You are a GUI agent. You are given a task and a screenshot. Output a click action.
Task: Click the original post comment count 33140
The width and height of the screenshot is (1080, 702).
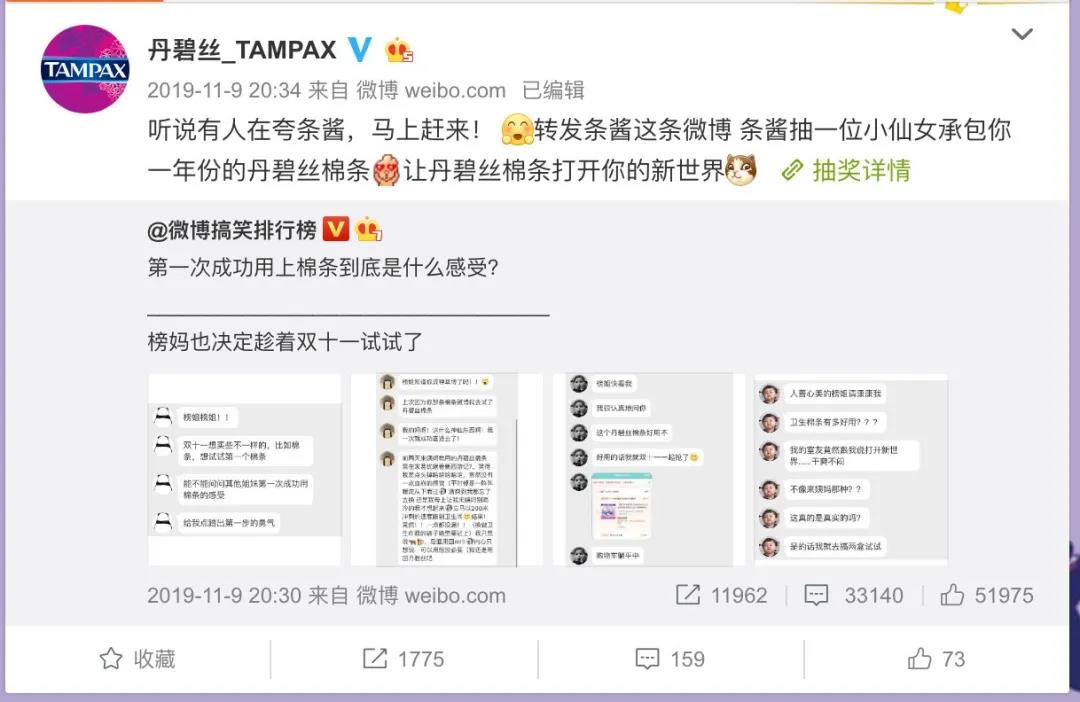854,595
